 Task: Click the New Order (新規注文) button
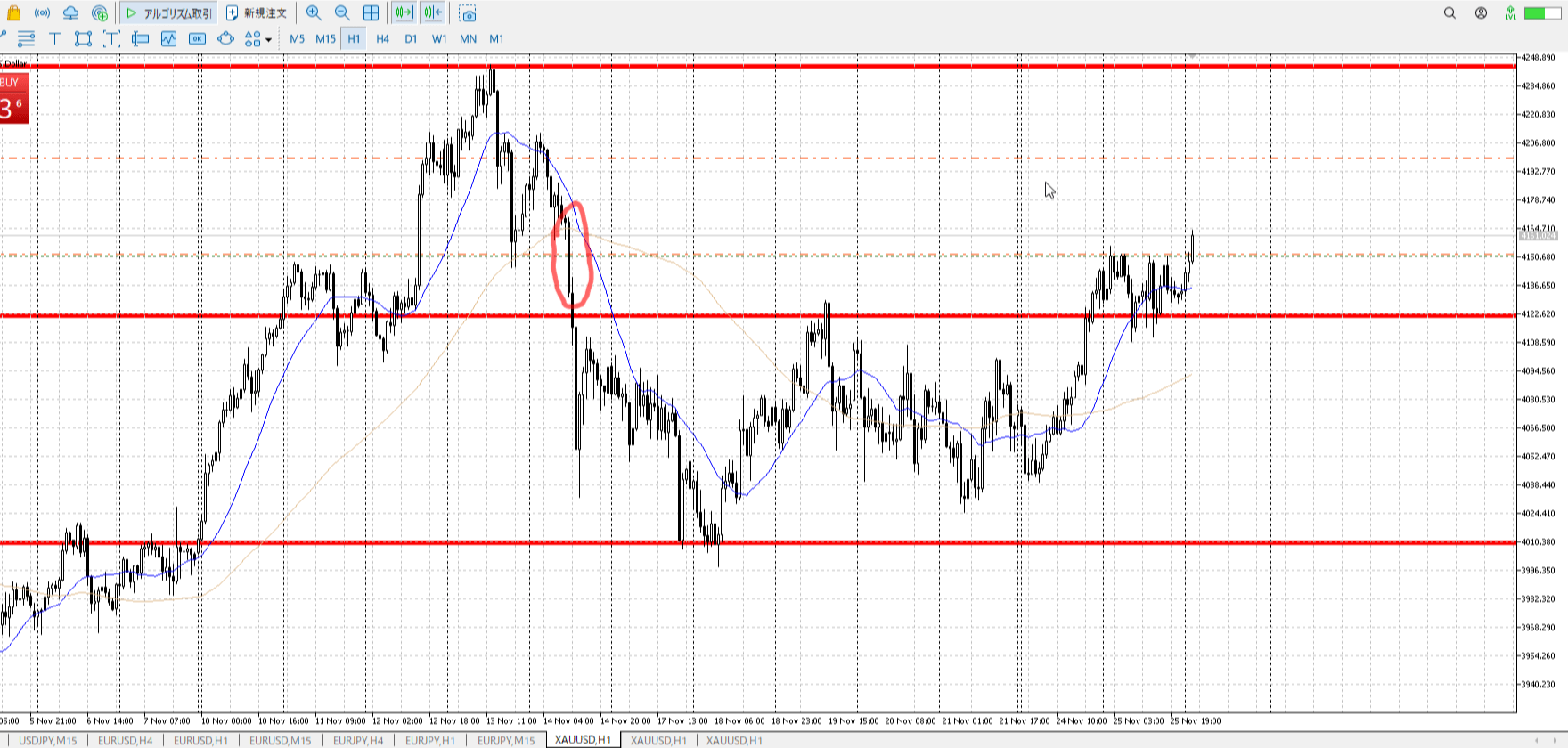click(257, 13)
